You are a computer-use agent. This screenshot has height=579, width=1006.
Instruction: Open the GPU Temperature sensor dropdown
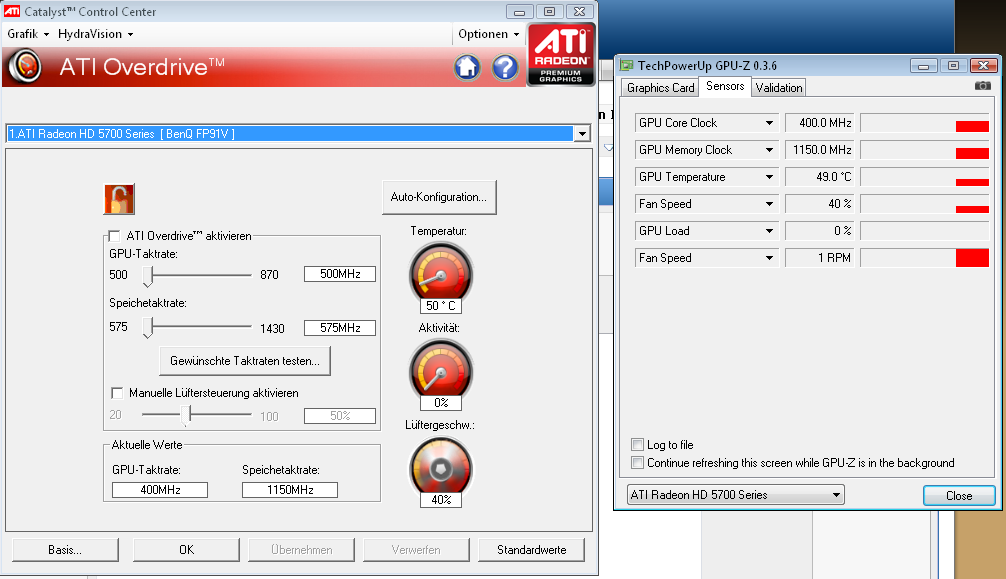click(769, 177)
